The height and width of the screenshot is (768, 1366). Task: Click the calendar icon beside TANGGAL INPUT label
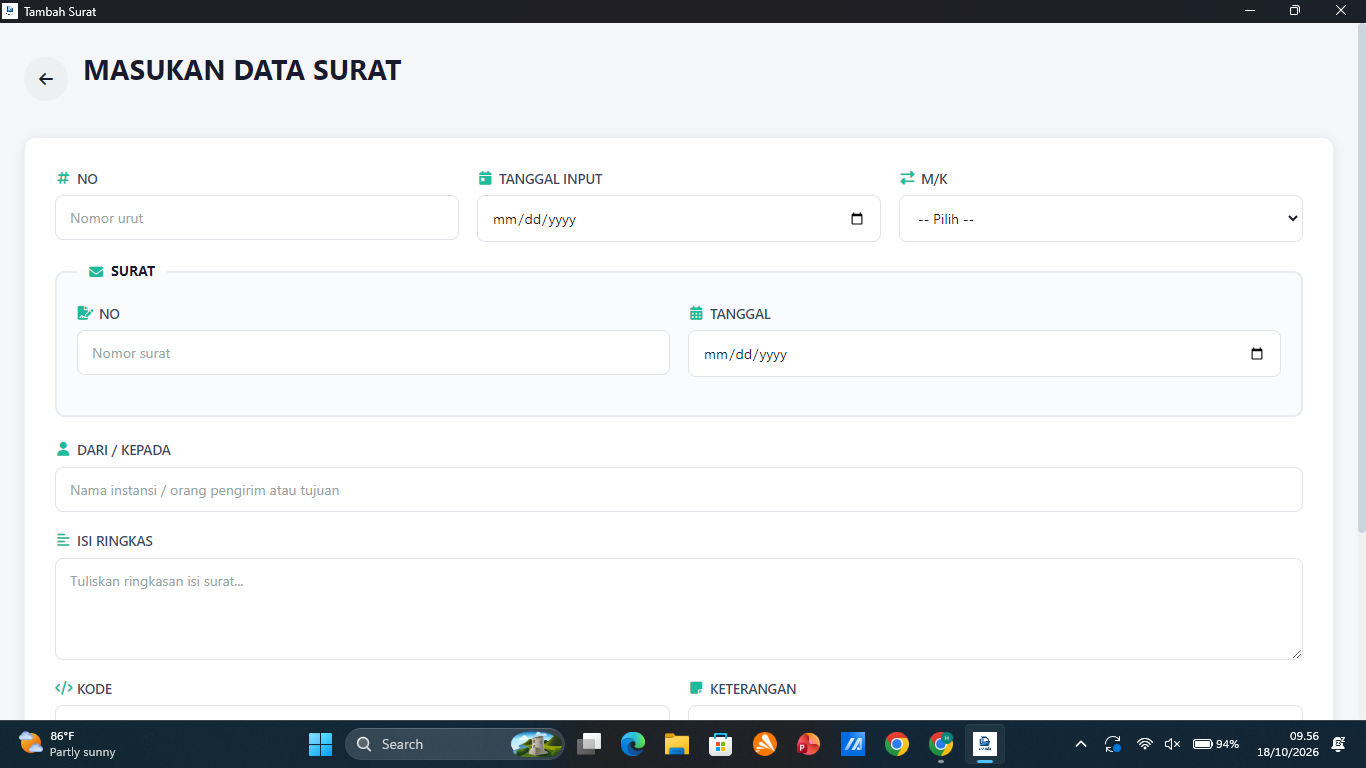coord(485,178)
